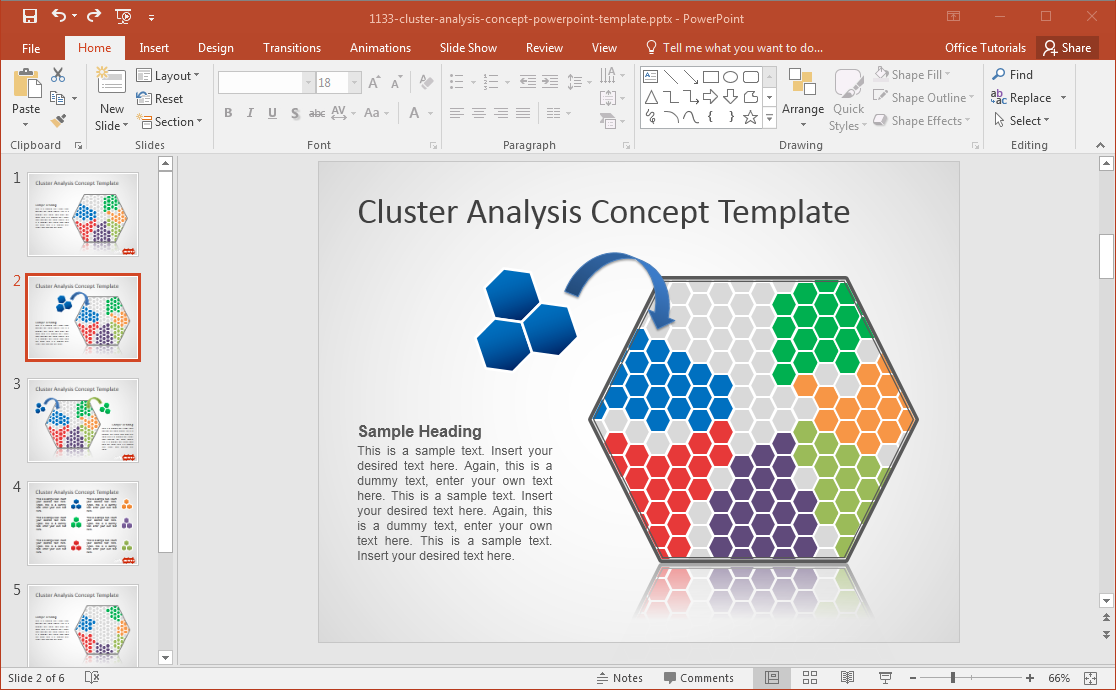1116x690 pixels.
Task: Switch to Slide Sorter view
Action: 810,678
